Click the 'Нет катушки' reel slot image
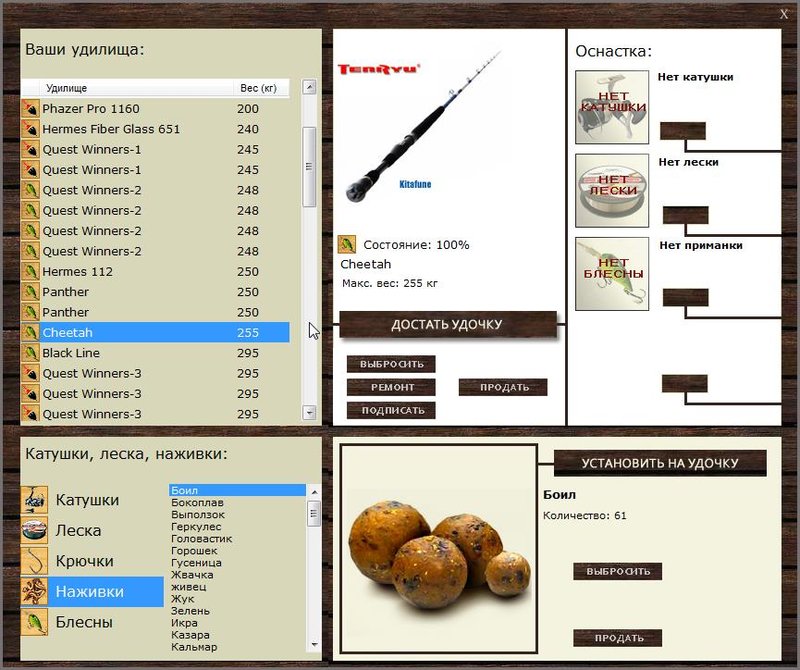 pos(612,107)
